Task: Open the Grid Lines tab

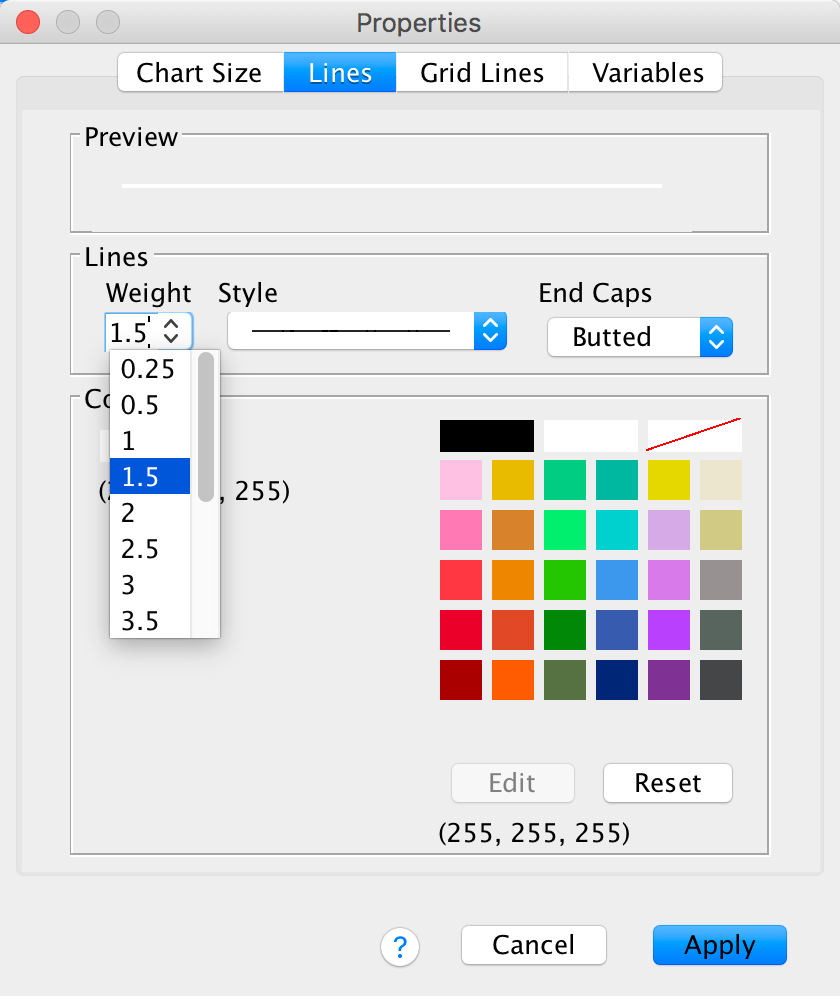Action: point(482,73)
